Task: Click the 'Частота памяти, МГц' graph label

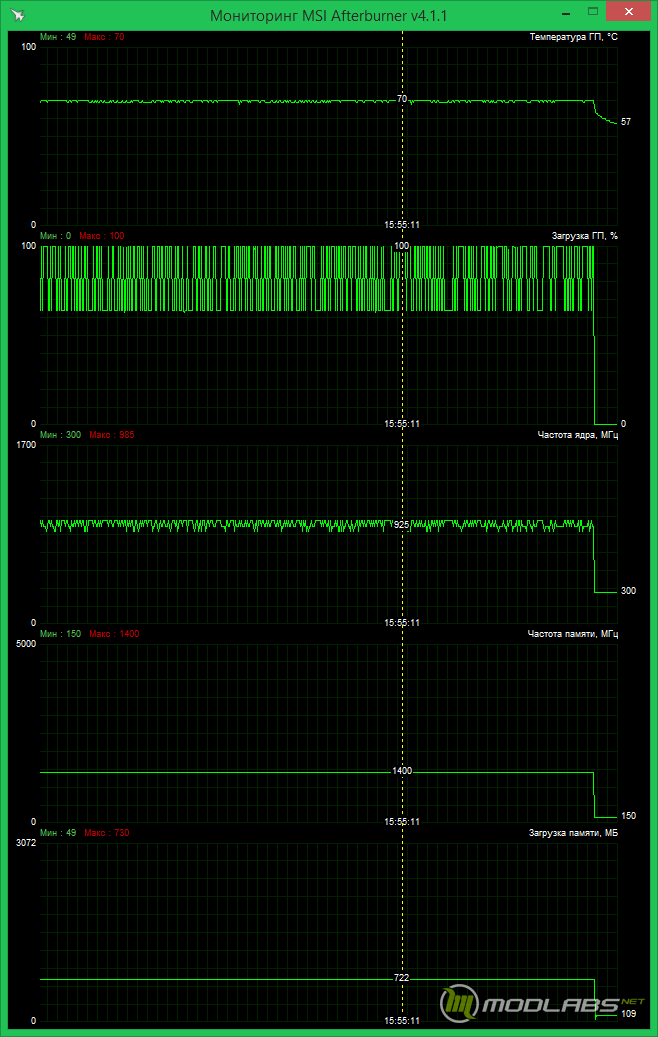Action: coord(573,634)
